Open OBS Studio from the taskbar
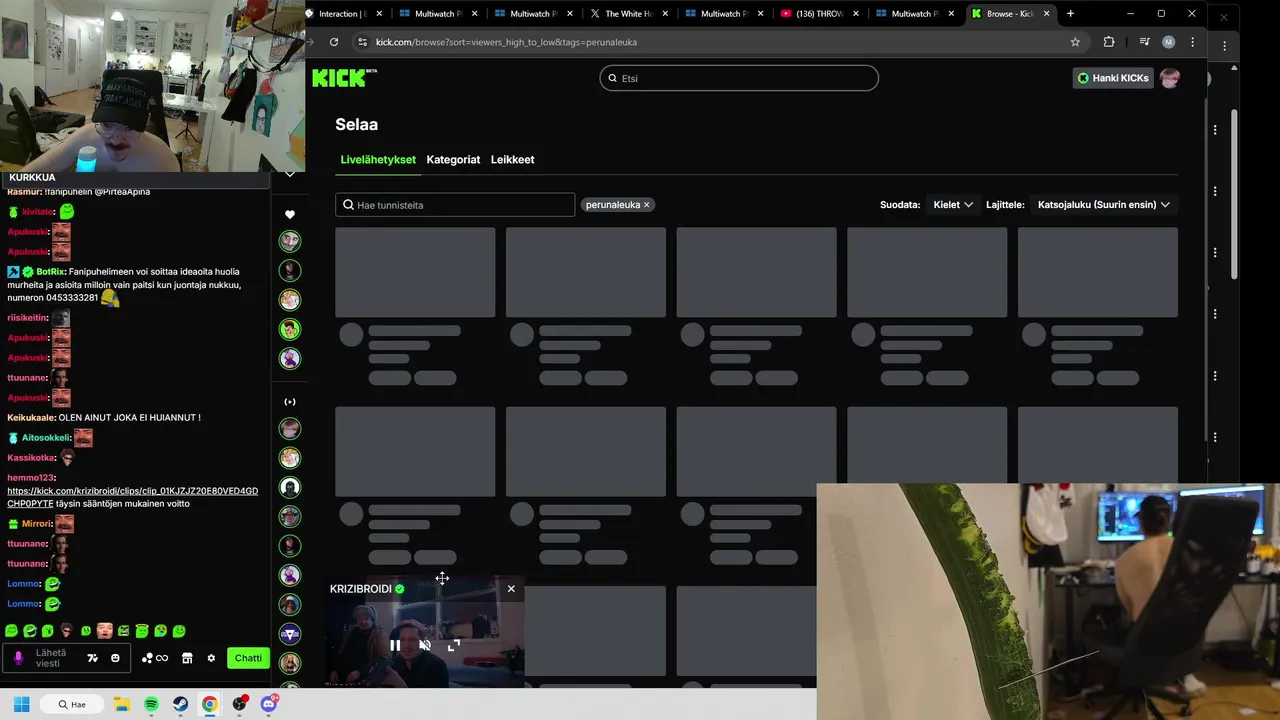Screen dimensions: 1280x720 coord(239,704)
